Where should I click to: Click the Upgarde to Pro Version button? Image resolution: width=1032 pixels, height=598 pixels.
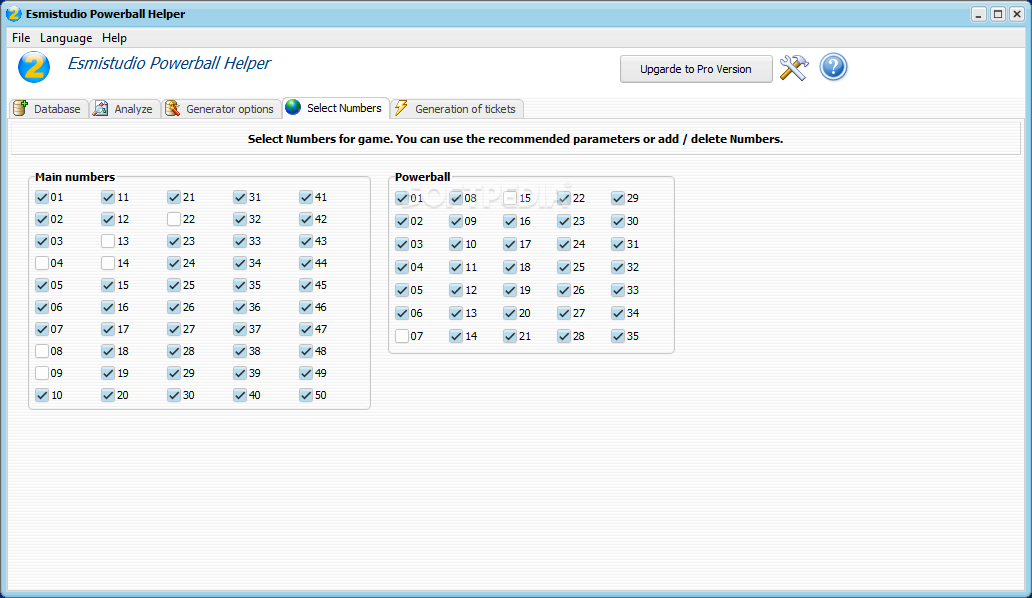point(696,69)
